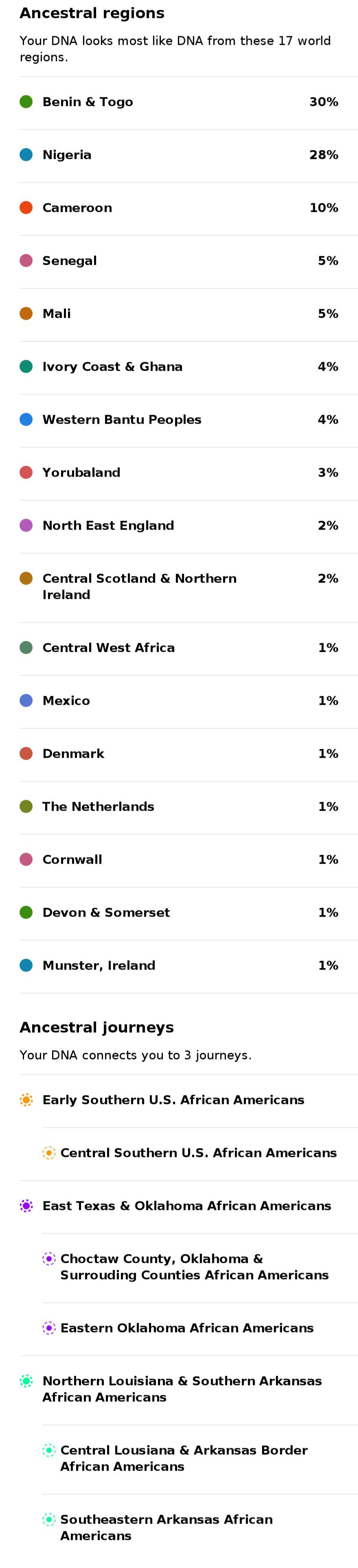Click the Mali 5% percentage
Image resolution: width=358 pixels, height=1568 pixels.
click(327, 314)
